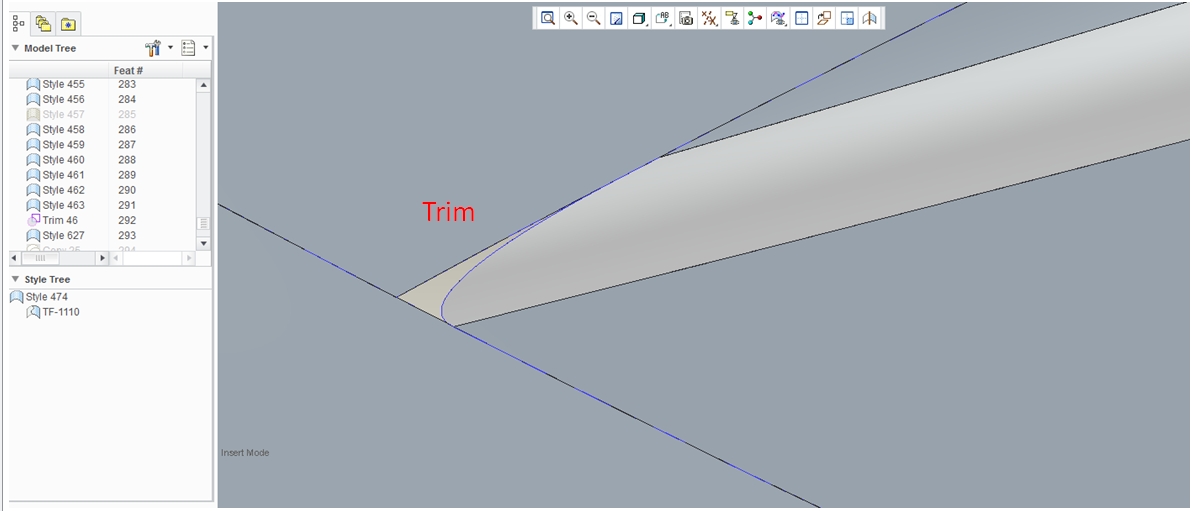Open the curvature analysis display icon
The image size is (1192, 511).
[778, 18]
